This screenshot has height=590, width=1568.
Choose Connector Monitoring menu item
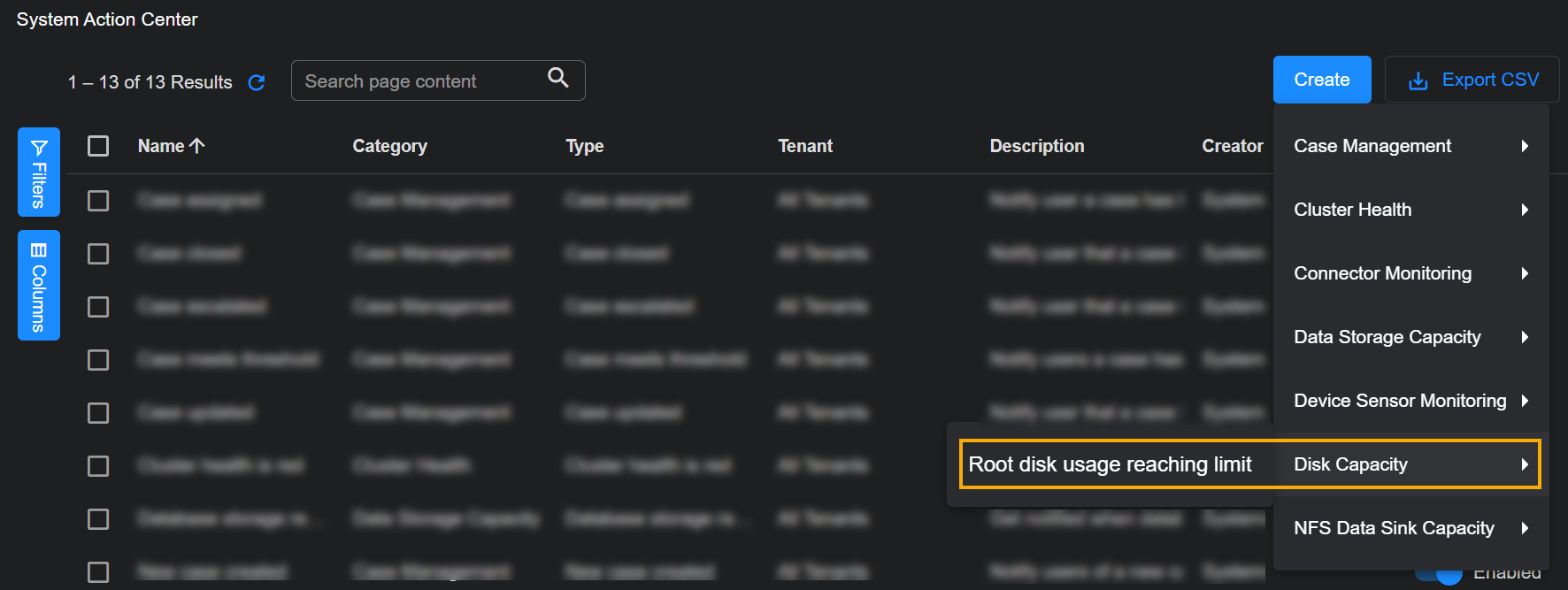[x=1382, y=273]
